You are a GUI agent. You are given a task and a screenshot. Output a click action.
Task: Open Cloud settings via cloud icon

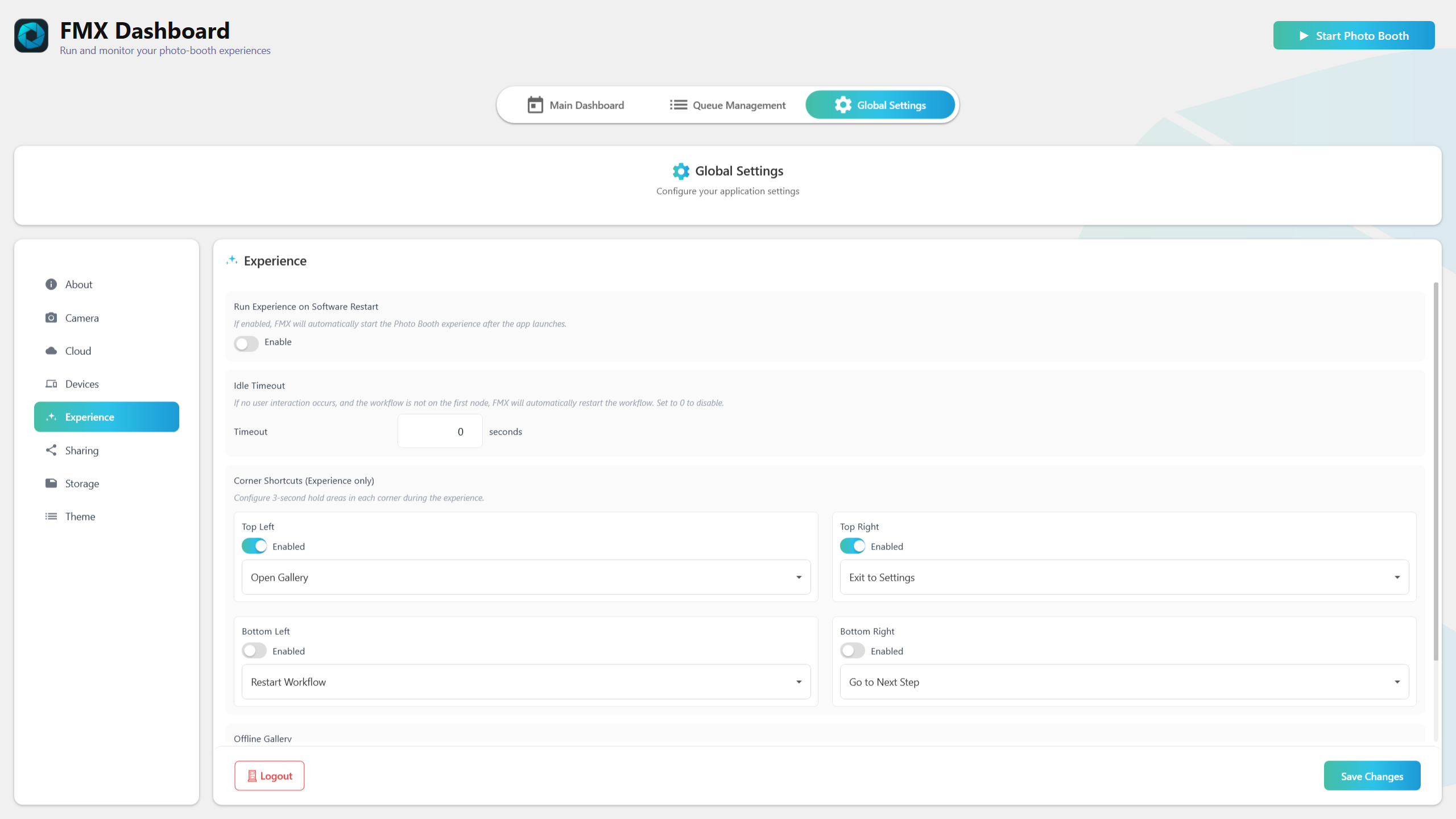(x=51, y=351)
